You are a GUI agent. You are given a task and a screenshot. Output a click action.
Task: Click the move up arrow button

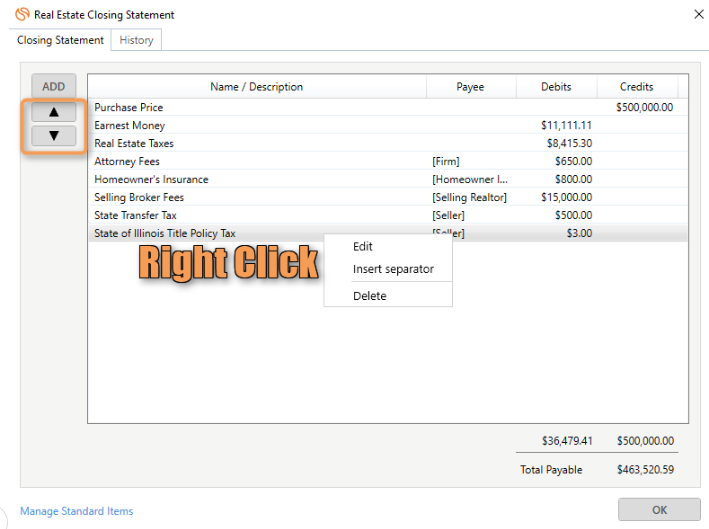tap(54, 113)
